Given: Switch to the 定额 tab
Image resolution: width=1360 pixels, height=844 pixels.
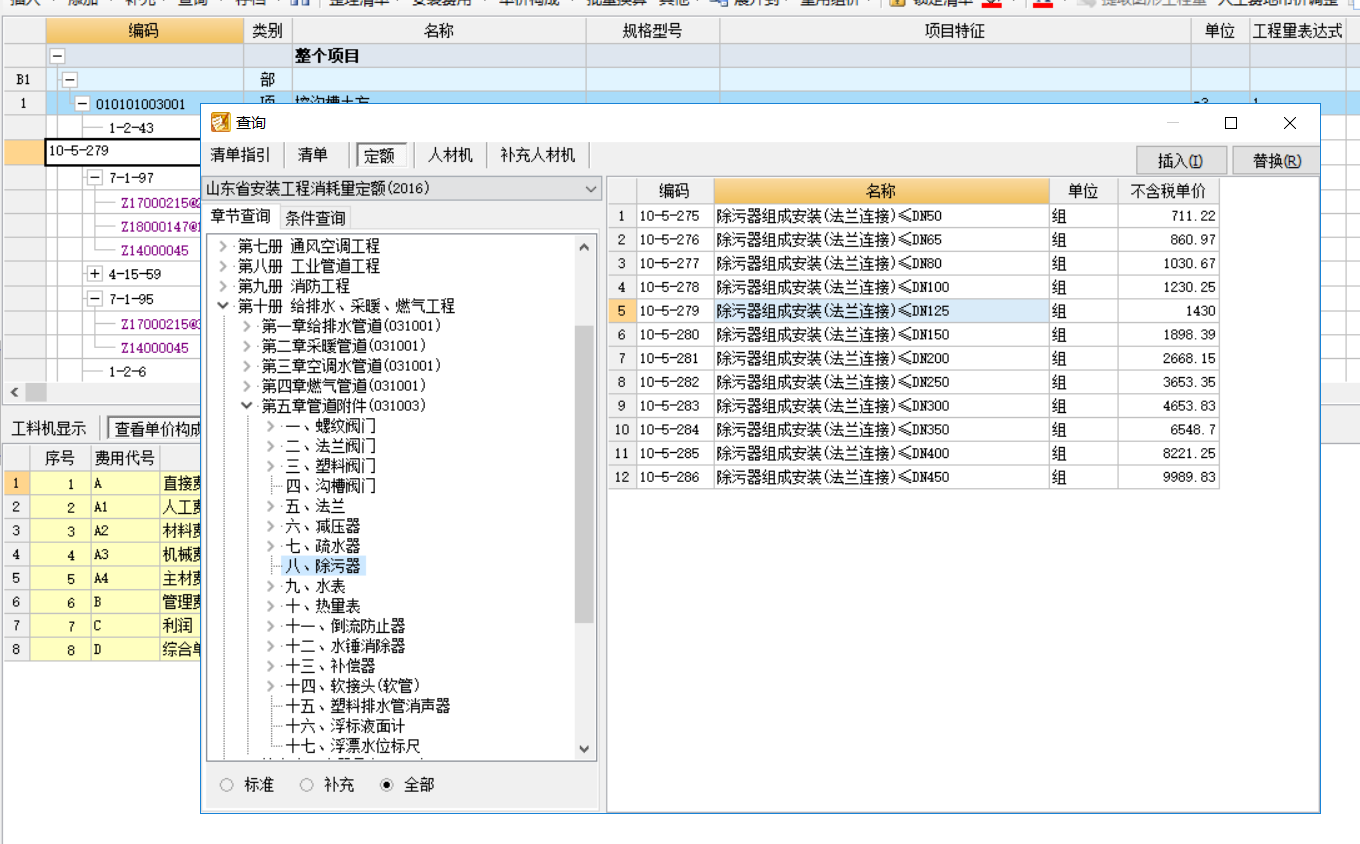Looking at the screenshot, I should point(381,155).
